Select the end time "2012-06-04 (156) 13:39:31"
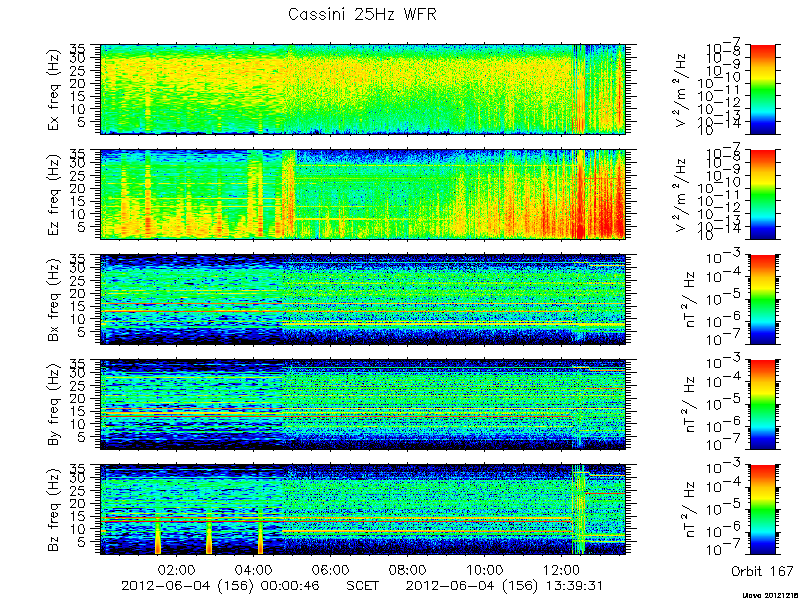The height and width of the screenshot is (600, 800). 505,585
